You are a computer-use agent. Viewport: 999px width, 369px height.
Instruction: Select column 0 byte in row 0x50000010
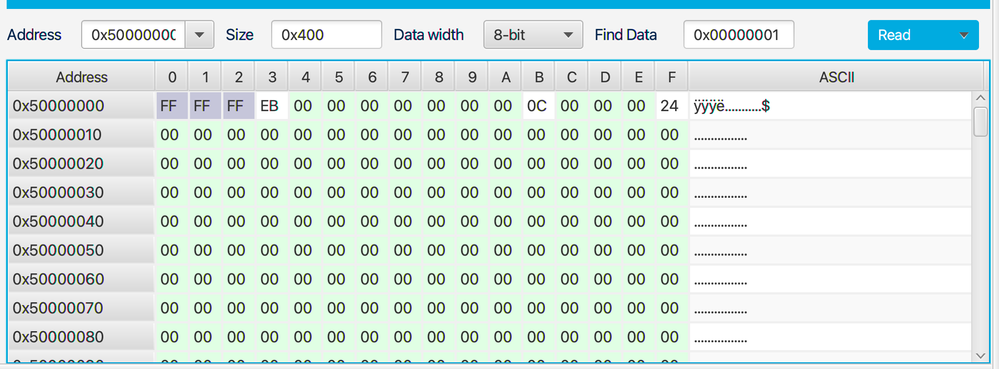pyautogui.click(x=172, y=135)
